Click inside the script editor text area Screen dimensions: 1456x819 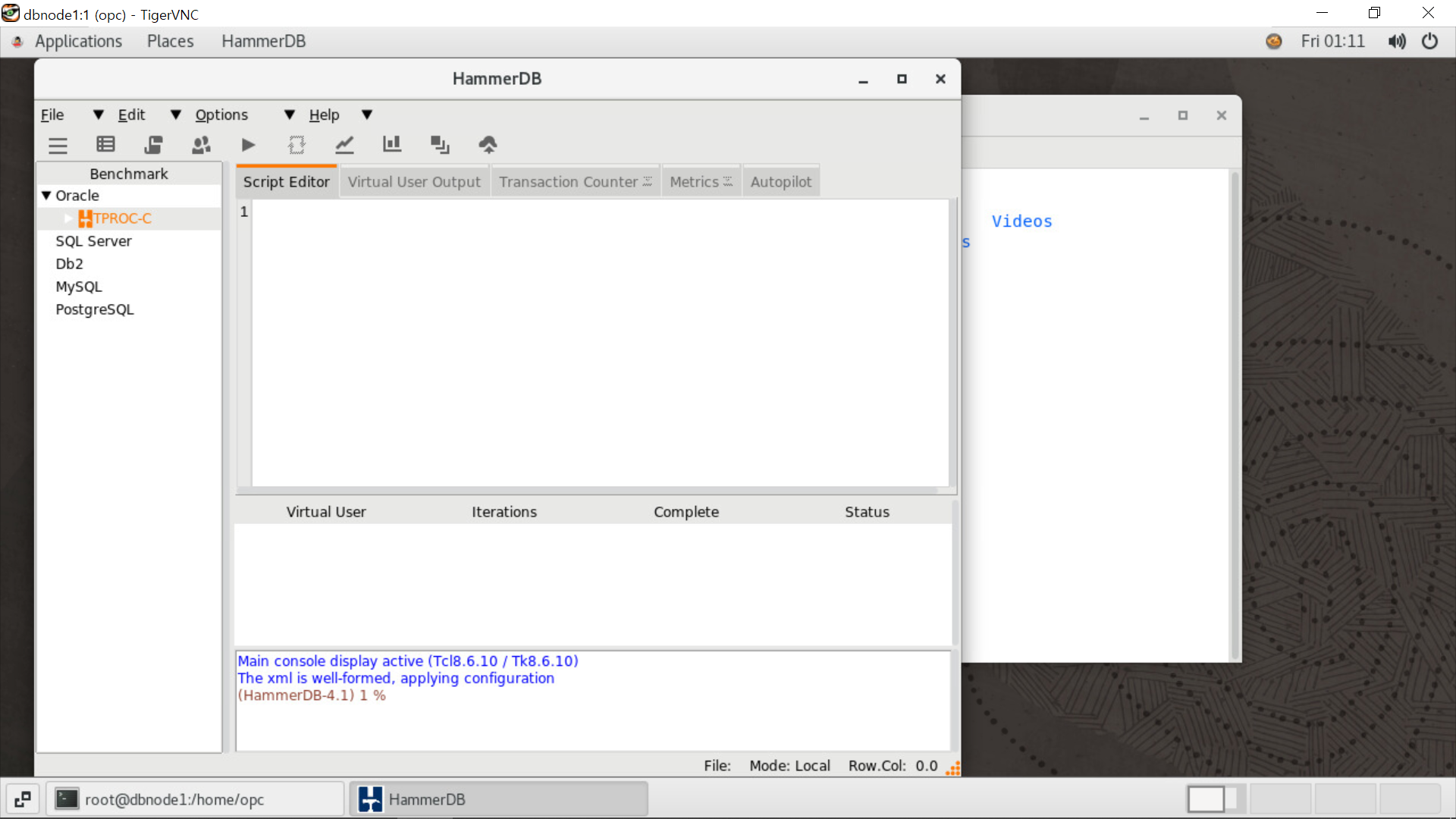tap(599, 343)
